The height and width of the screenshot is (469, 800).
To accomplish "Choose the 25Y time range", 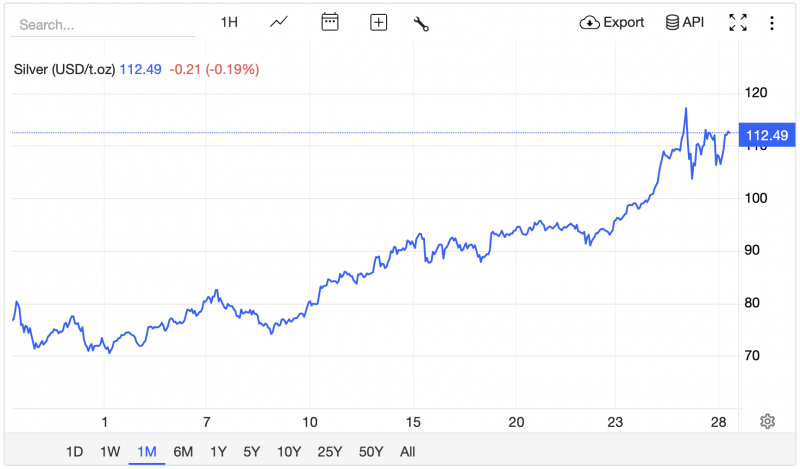I will click(330, 451).
